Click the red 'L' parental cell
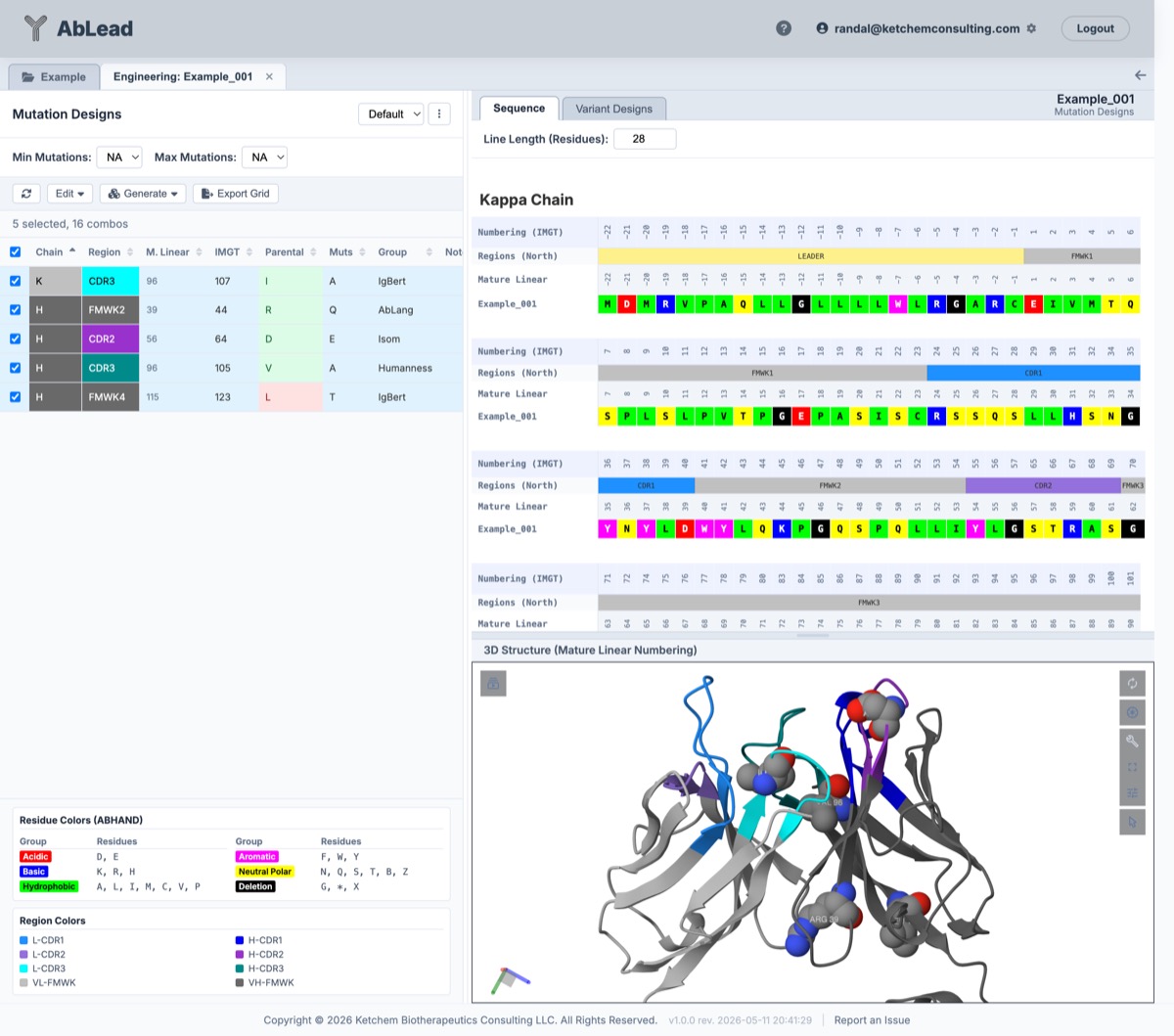1174x1036 pixels. (290, 397)
